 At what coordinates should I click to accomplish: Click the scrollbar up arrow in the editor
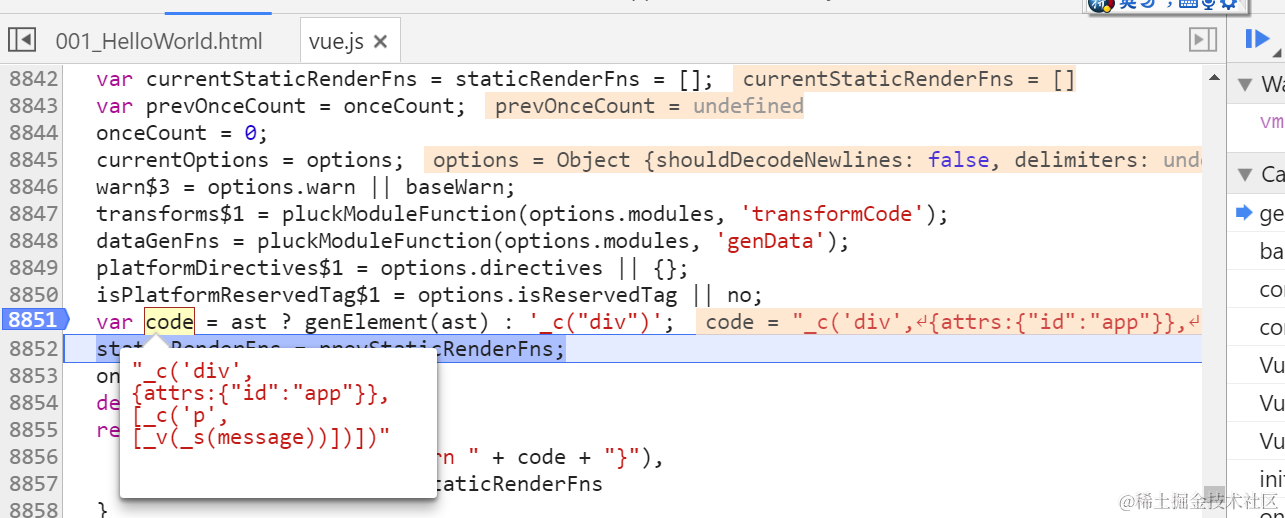[1214, 76]
